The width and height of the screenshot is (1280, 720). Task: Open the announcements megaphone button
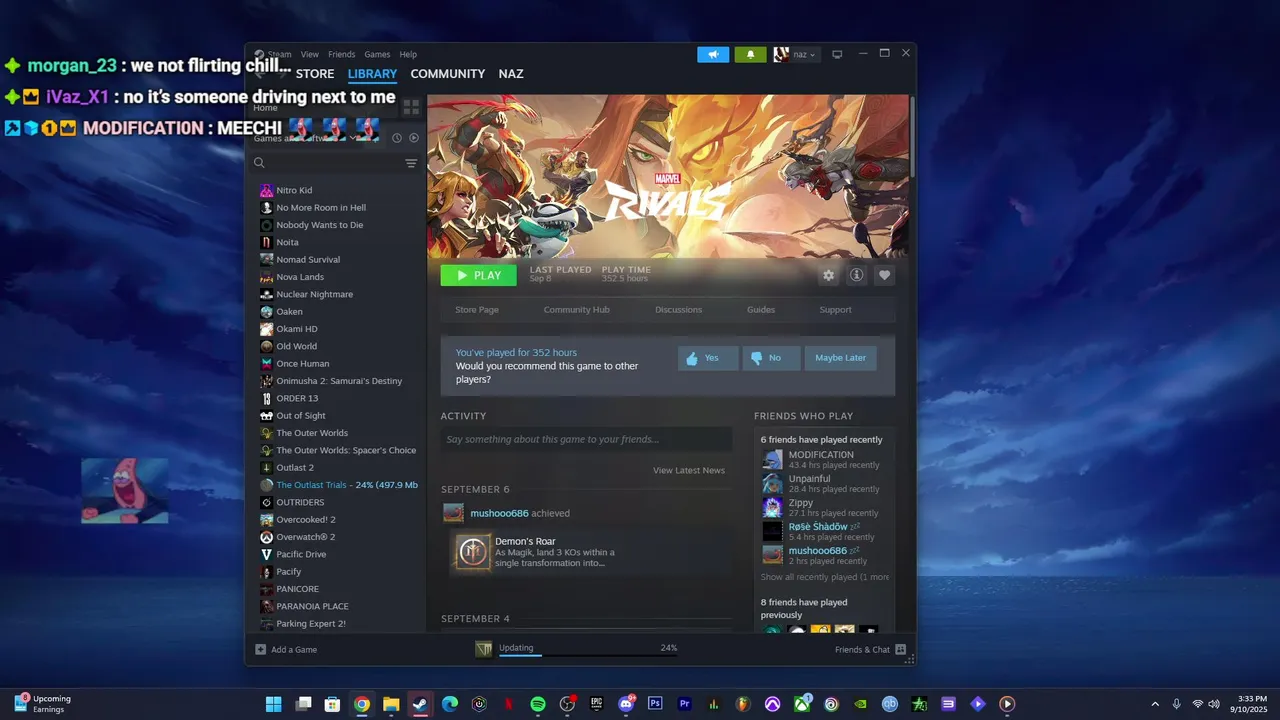point(713,55)
